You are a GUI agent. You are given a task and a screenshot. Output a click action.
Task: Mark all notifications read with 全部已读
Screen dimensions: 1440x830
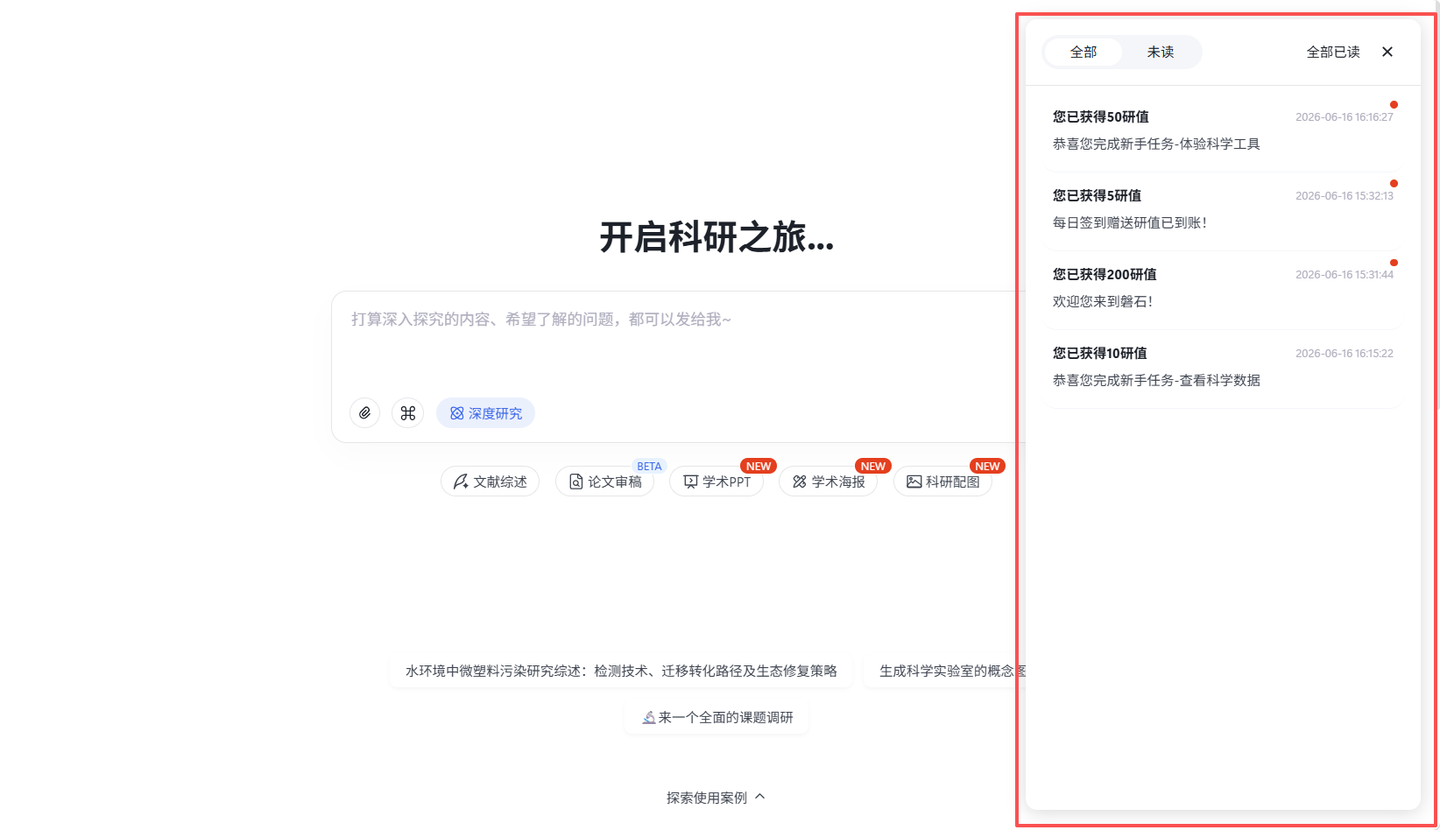(x=1333, y=52)
